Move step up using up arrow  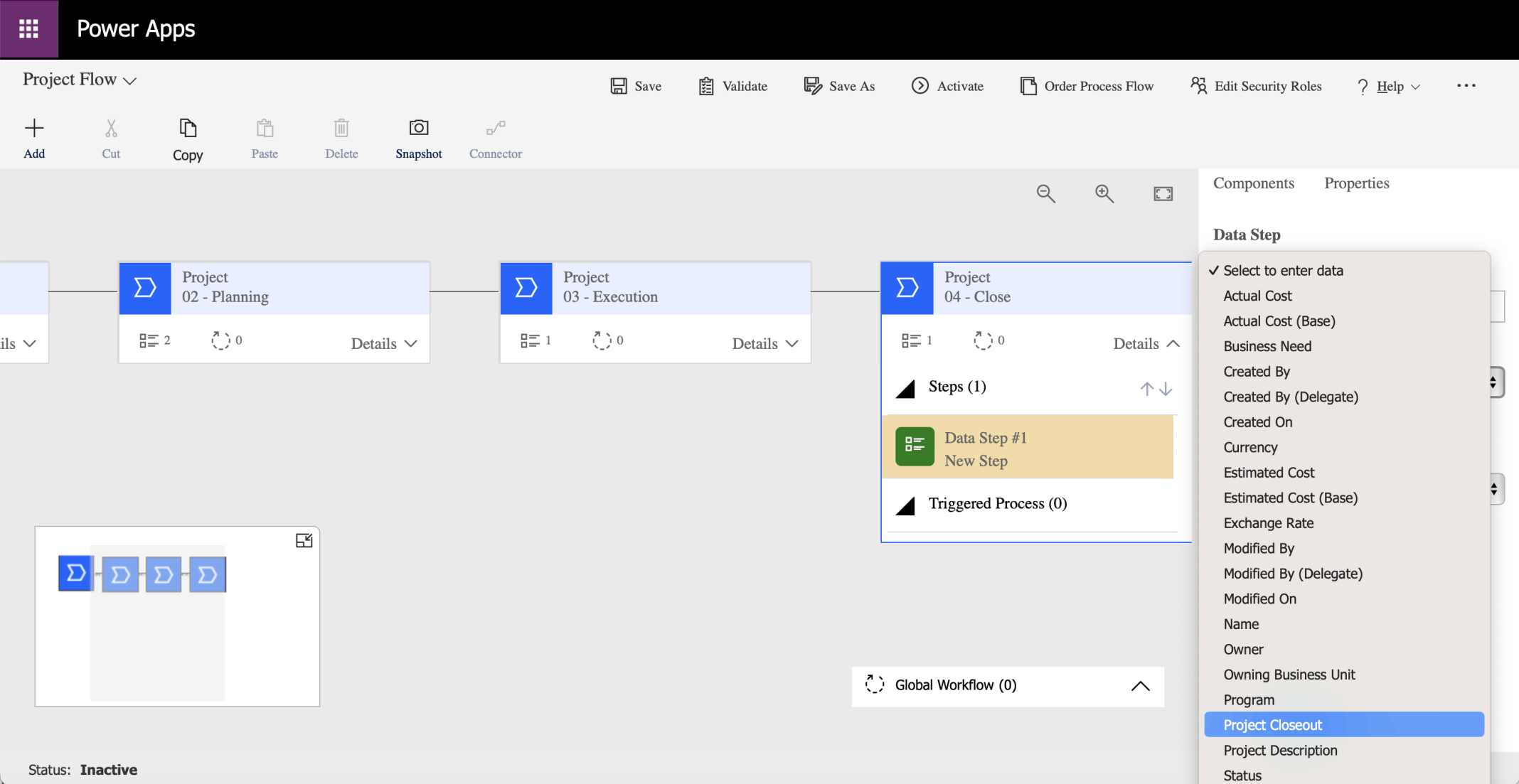coord(1146,389)
